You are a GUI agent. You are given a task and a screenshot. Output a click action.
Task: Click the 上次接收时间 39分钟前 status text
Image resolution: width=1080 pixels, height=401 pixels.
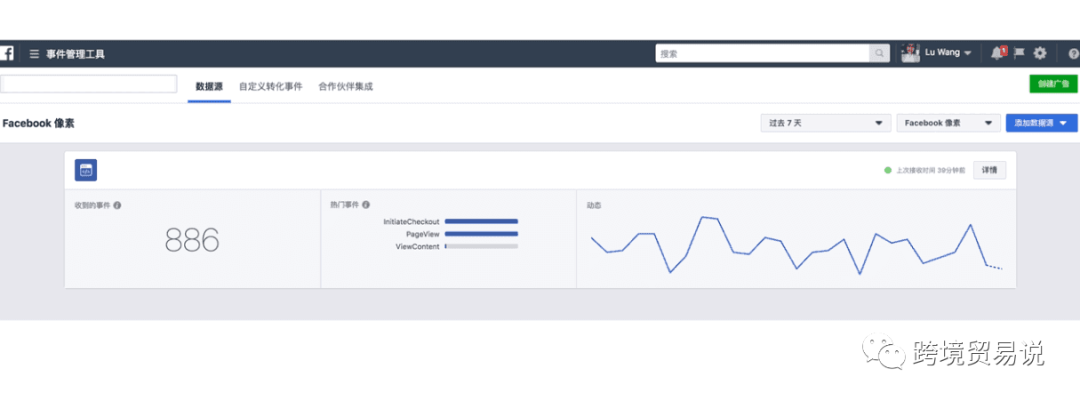coord(931,170)
